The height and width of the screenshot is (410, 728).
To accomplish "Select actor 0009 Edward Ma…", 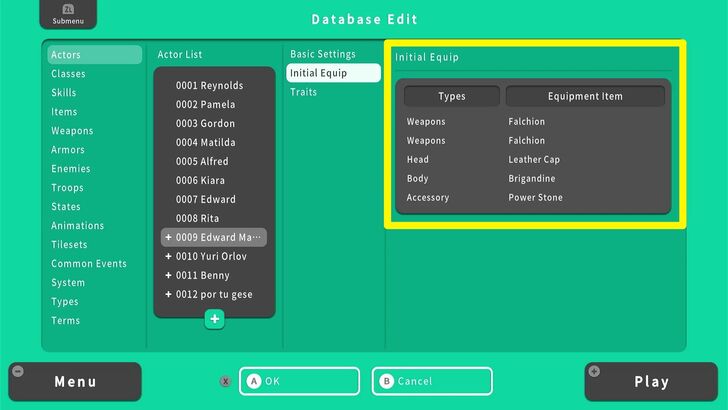I will tap(214, 237).
